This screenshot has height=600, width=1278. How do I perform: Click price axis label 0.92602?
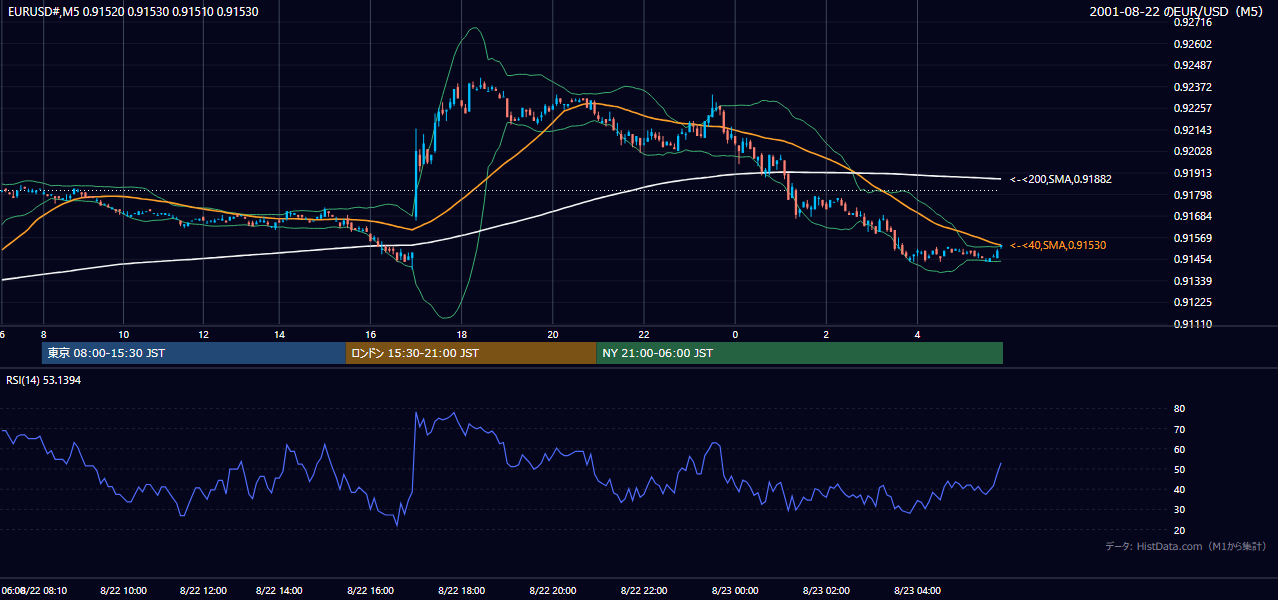point(1192,44)
